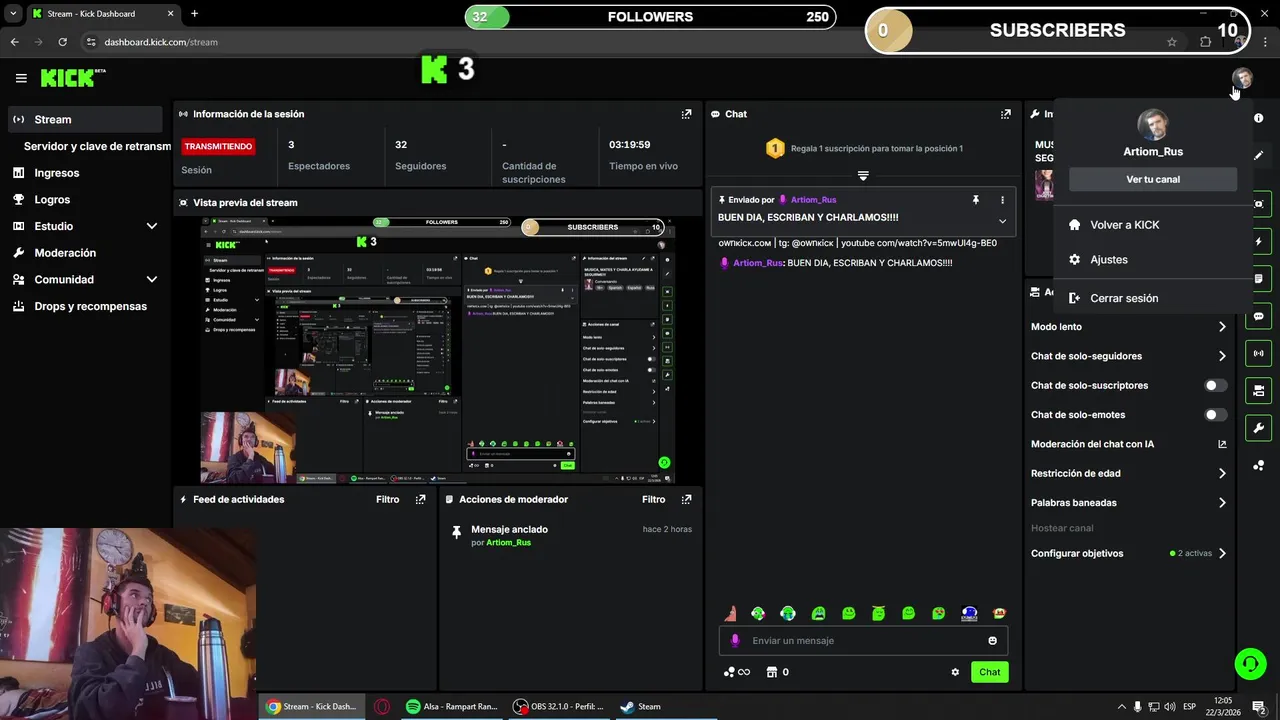Open Steam from the Windows taskbar
This screenshot has height=720, width=1280.
click(640, 706)
